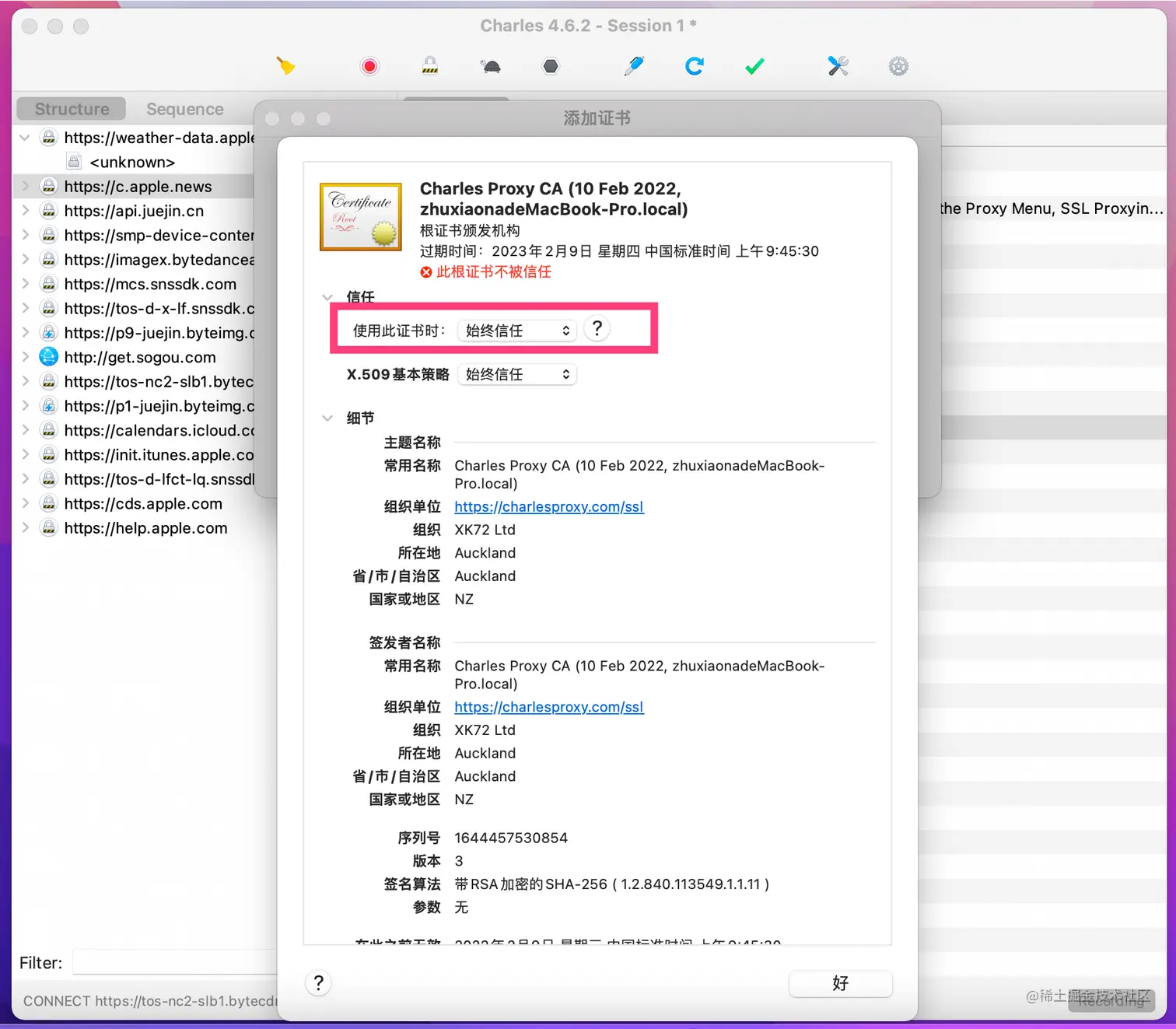Click the broom clear session icon

[x=286, y=66]
